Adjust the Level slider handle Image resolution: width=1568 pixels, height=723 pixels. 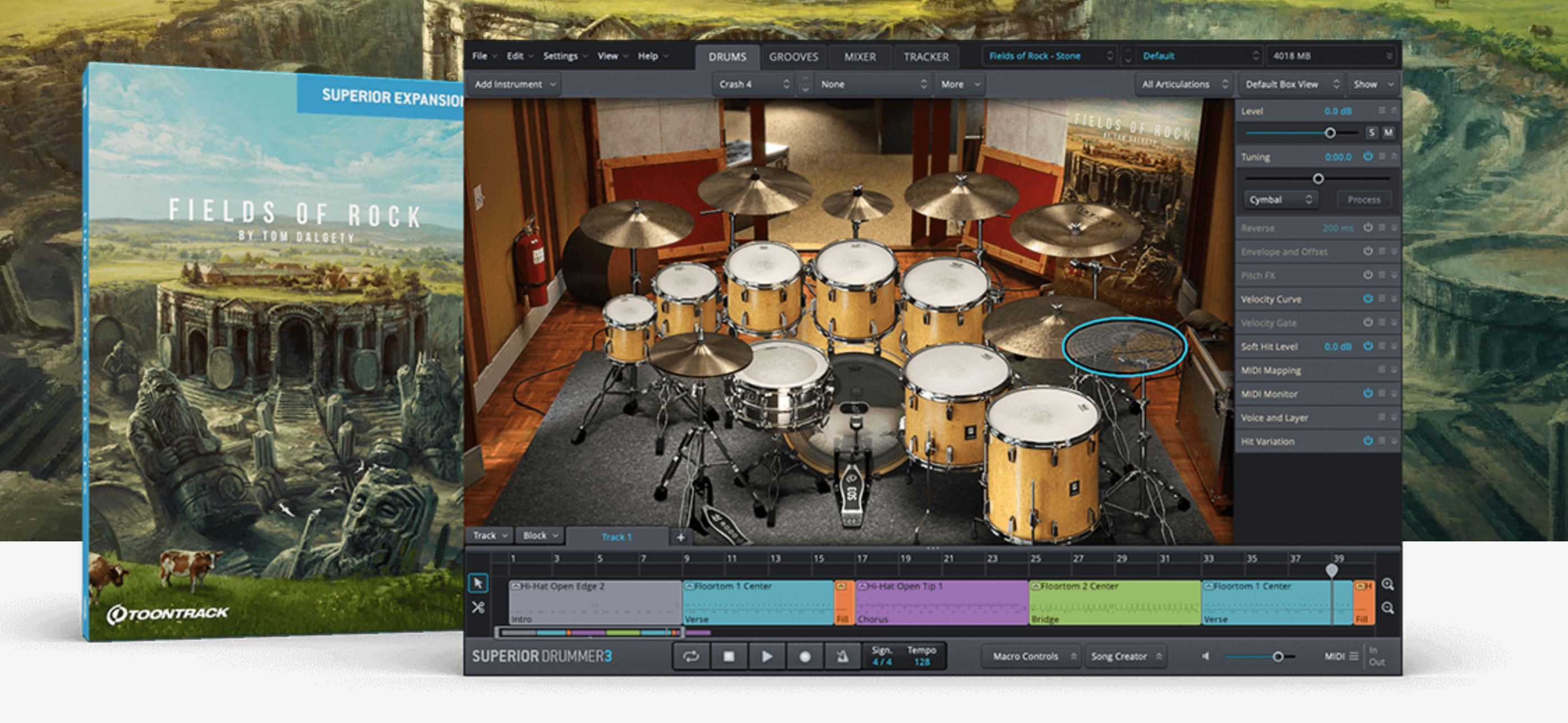(1330, 133)
